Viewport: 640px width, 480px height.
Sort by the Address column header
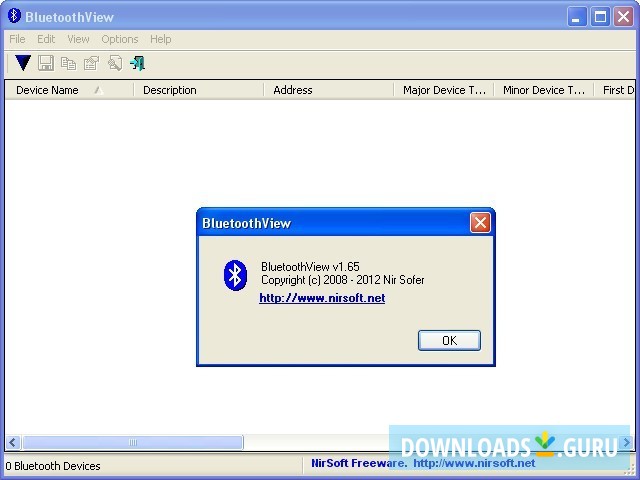tap(329, 90)
